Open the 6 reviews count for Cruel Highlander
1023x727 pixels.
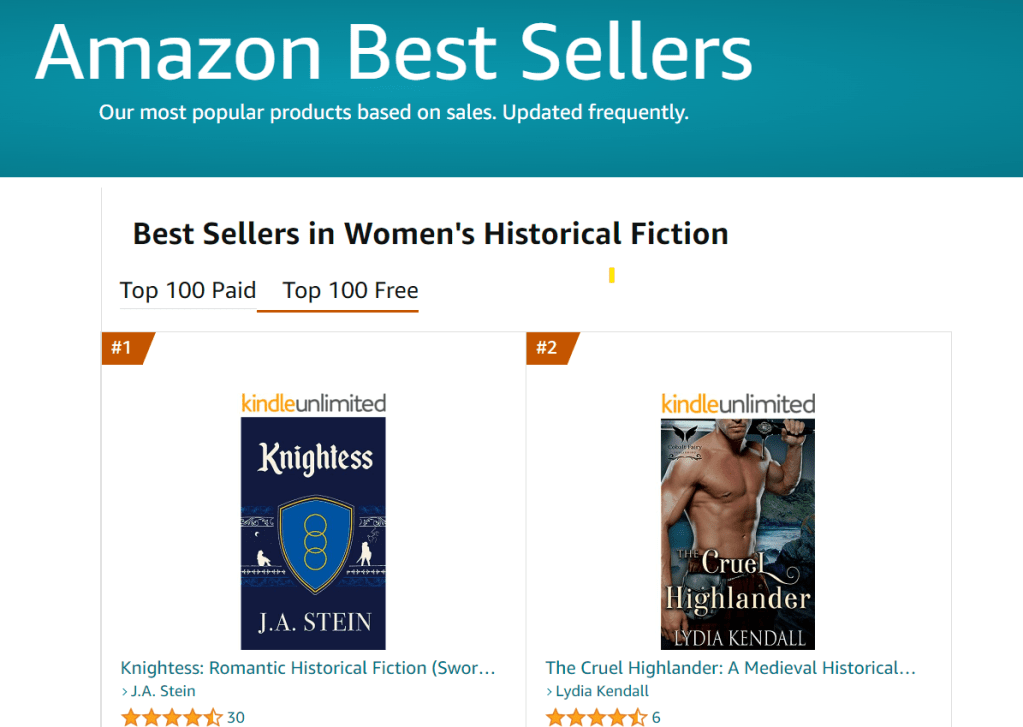coord(656,717)
